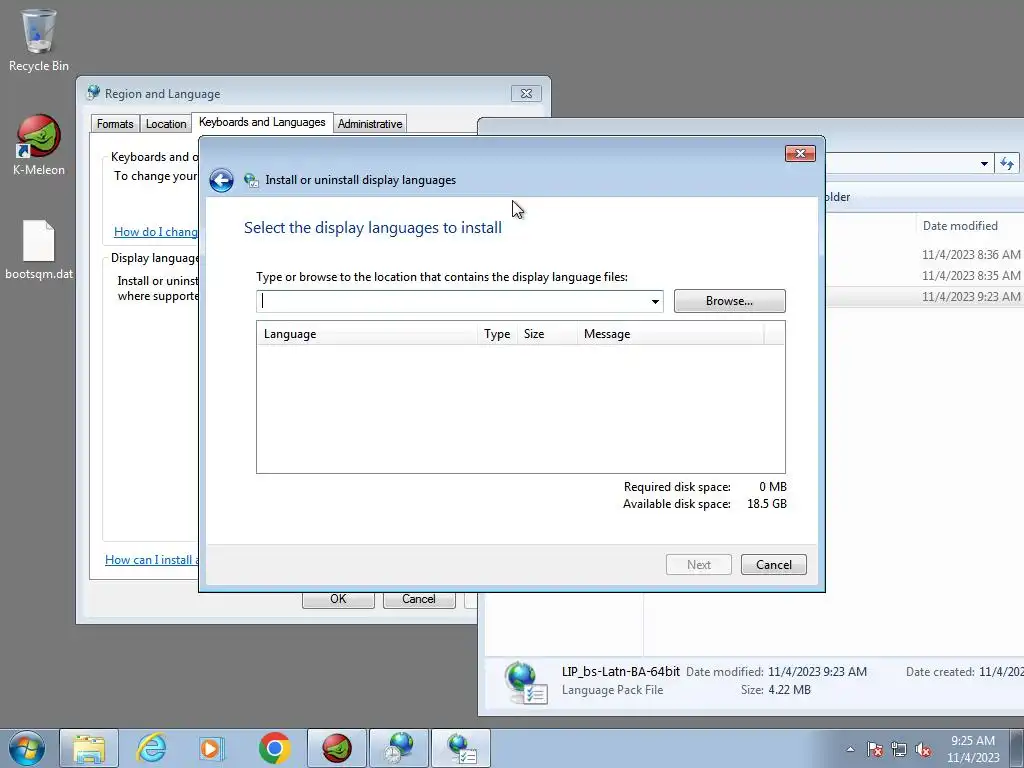Click the Browse... button
The height and width of the screenshot is (768, 1024).
click(x=729, y=301)
